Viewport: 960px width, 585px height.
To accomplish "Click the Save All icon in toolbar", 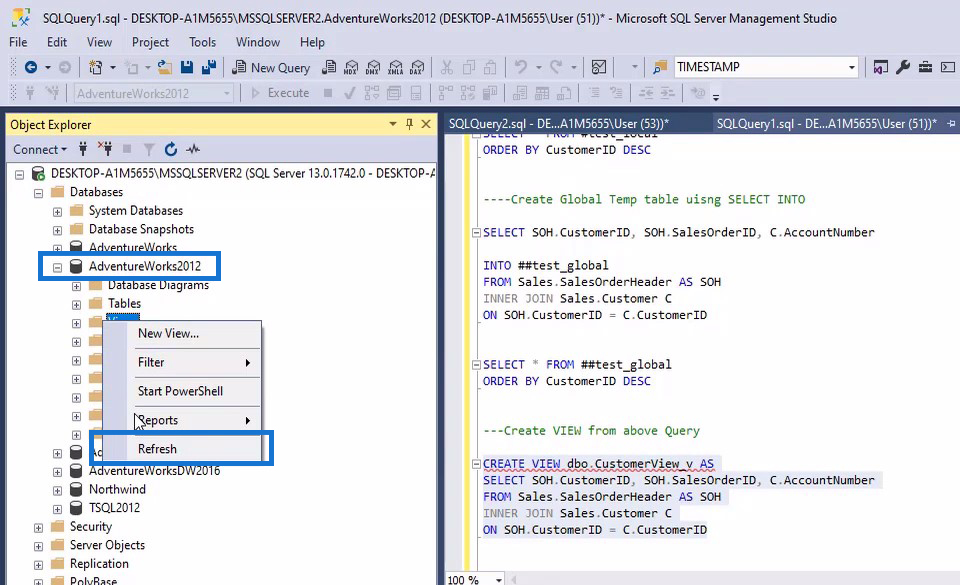I will [209, 67].
